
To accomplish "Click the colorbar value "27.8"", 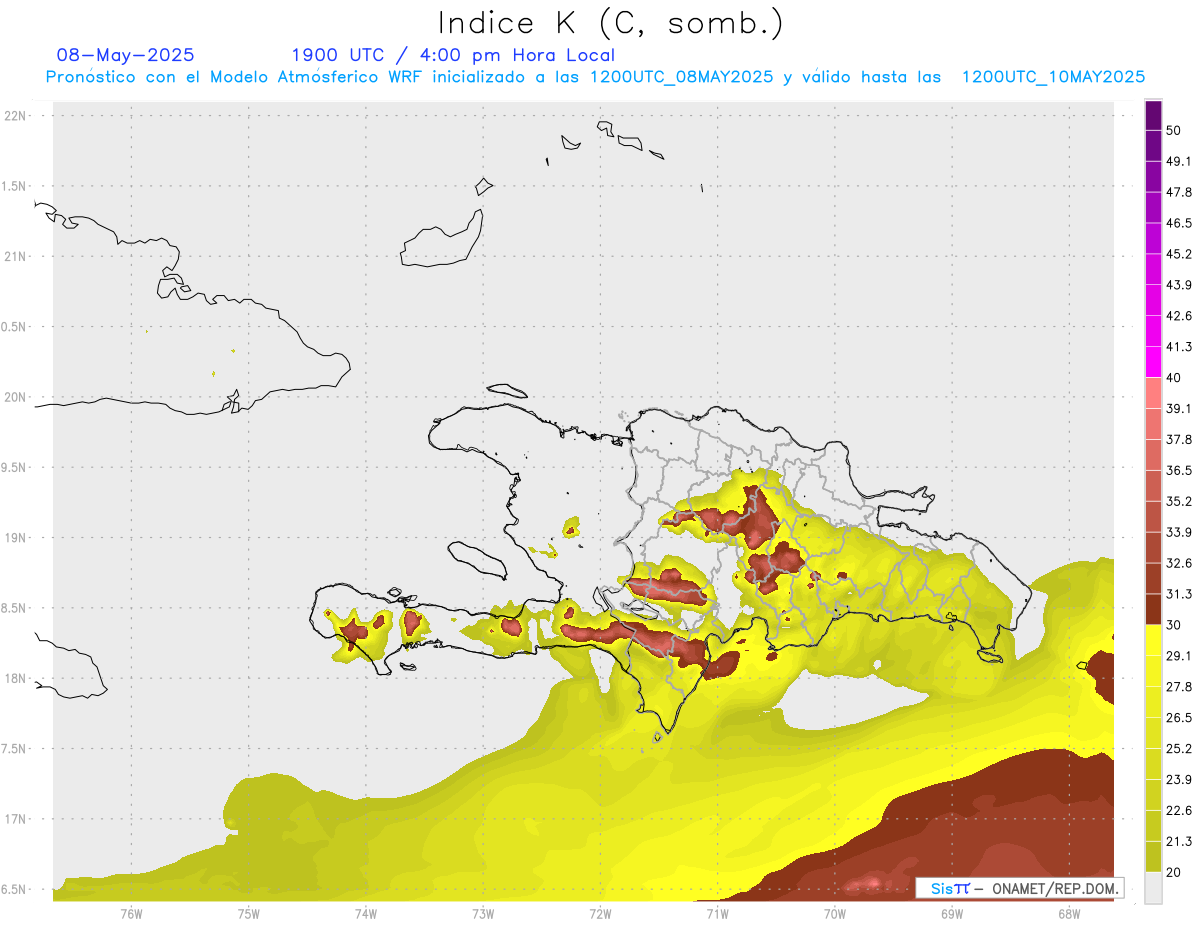I will click(x=1179, y=688).
